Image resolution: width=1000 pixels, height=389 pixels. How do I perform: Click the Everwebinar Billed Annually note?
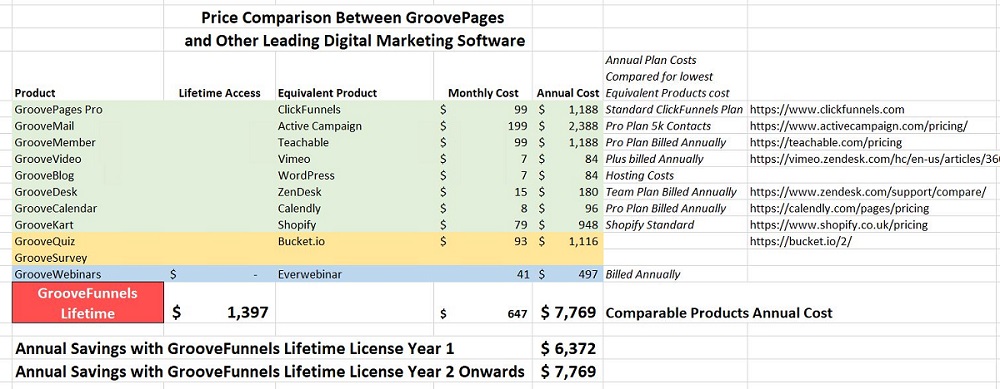[x=643, y=275]
